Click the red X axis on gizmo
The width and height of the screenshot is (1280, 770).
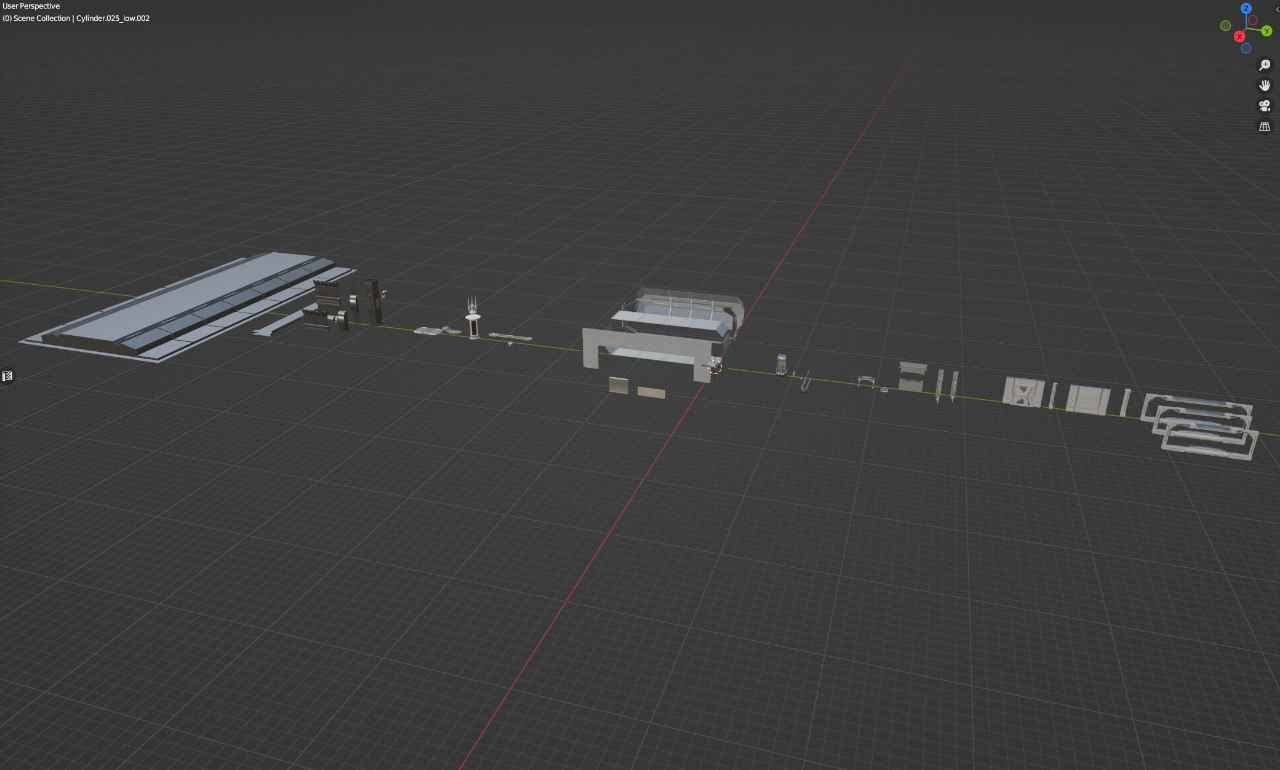click(1239, 37)
